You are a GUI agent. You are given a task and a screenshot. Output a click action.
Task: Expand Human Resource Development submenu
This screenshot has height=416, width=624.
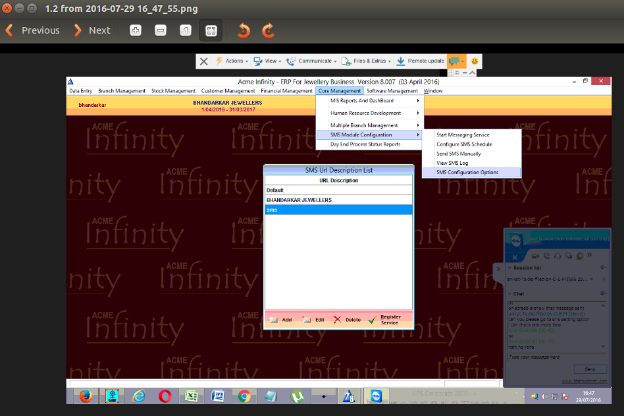point(369,113)
